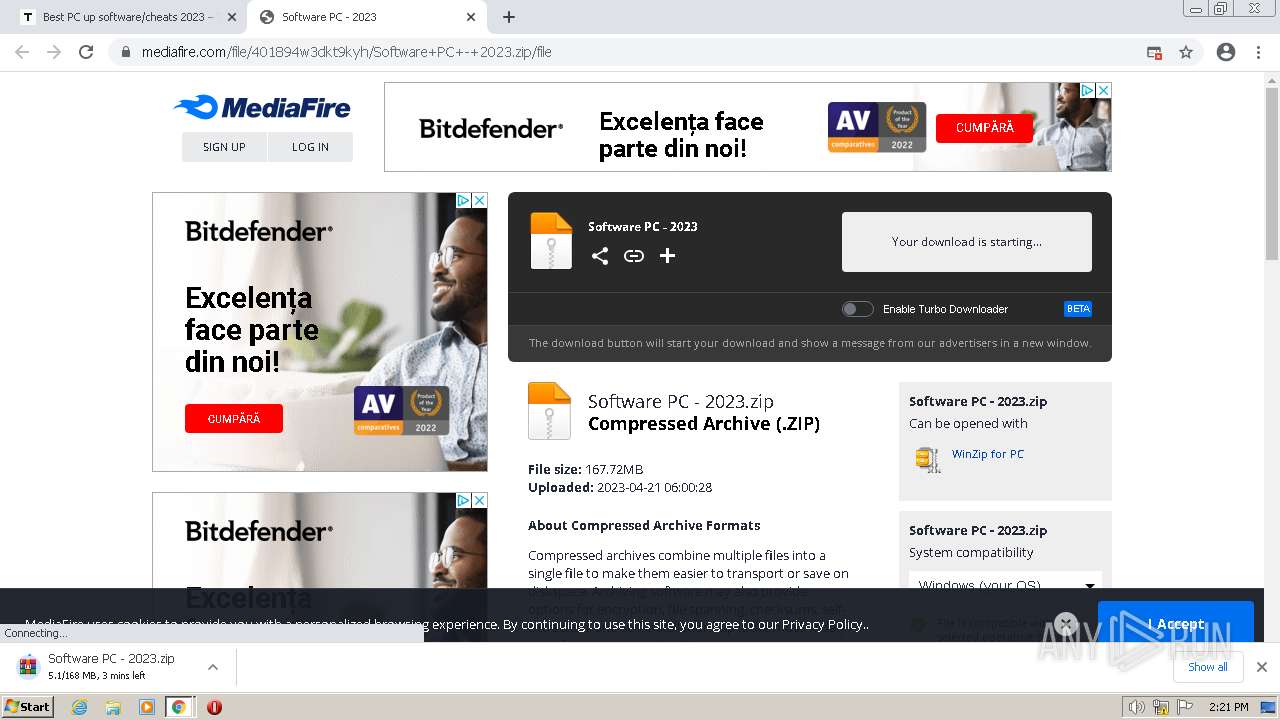Screen dimensions: 1280x720
Task: Close the downloads shelf
Action: click(1262, 667)
